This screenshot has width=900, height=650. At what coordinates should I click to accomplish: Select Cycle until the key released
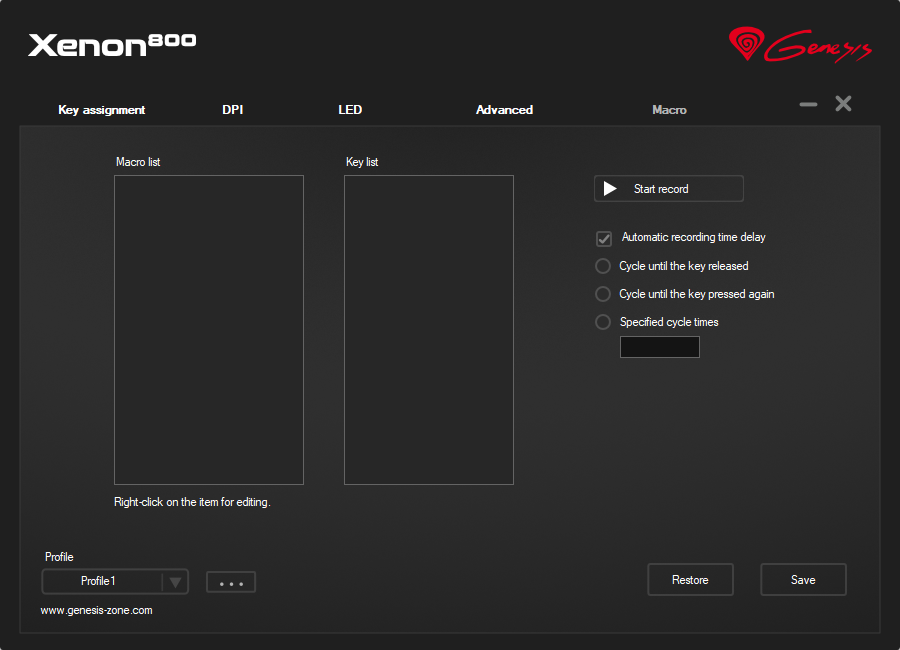603,266
